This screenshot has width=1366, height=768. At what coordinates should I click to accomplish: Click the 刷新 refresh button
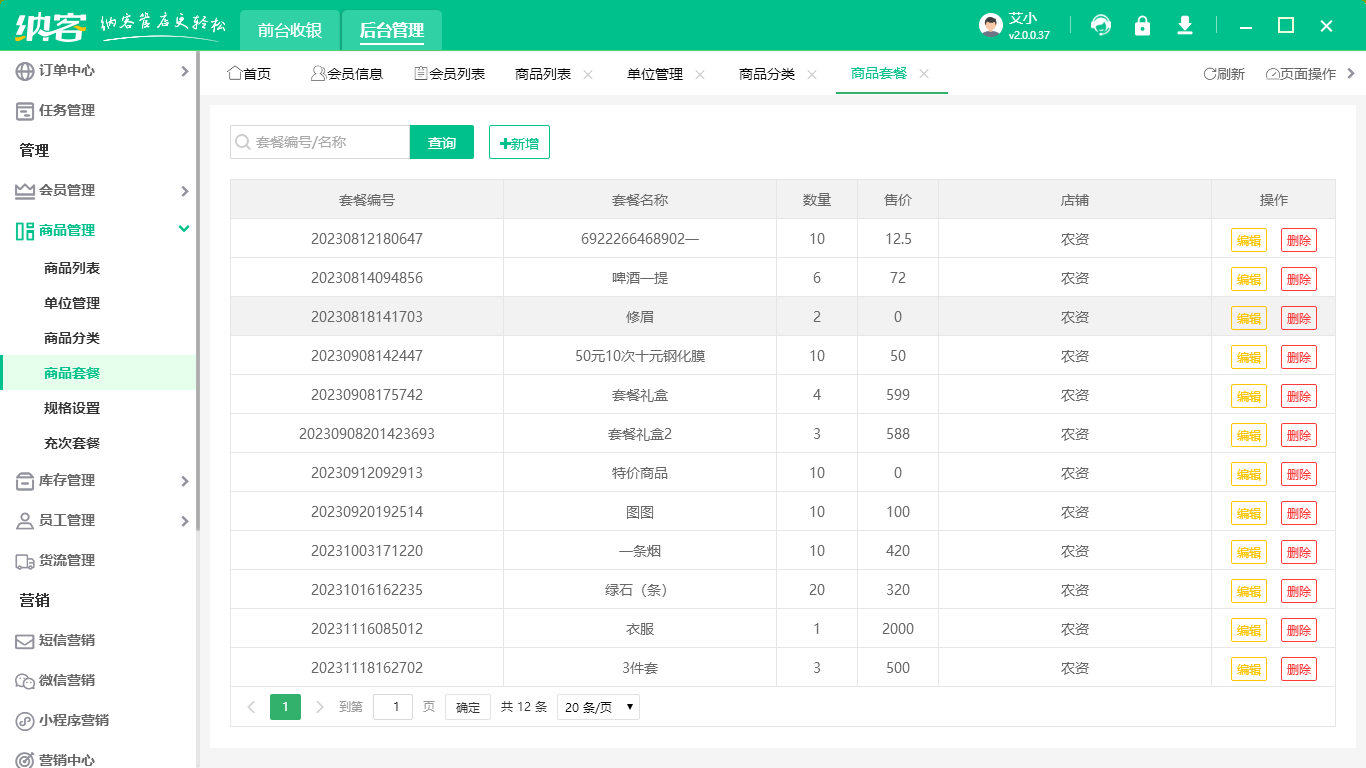pyautogui.click(x=1224, y=74)
